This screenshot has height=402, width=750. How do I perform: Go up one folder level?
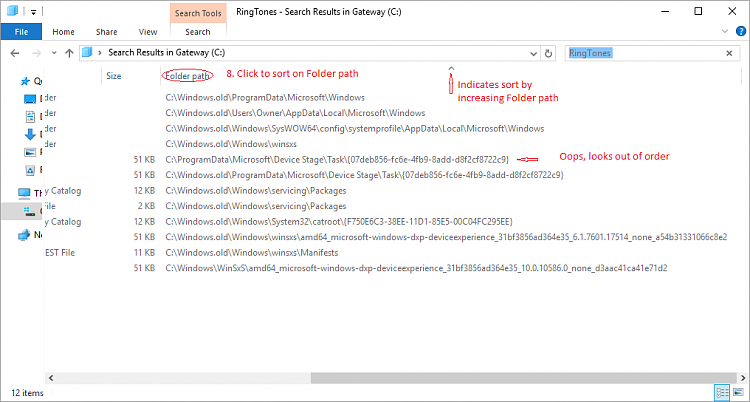(x=69, y=53)
